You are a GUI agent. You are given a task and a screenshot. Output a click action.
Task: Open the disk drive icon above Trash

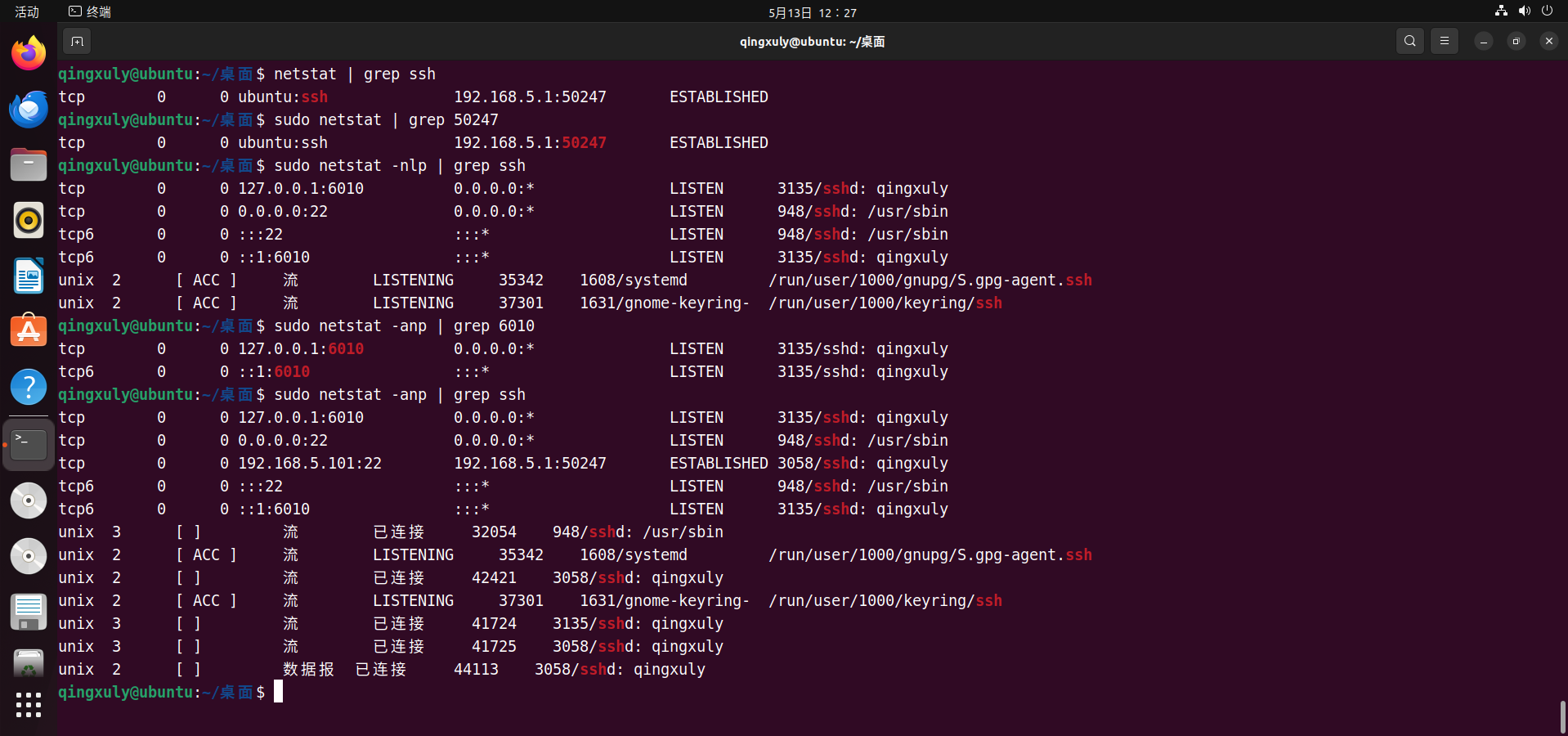tap(29, 611)
